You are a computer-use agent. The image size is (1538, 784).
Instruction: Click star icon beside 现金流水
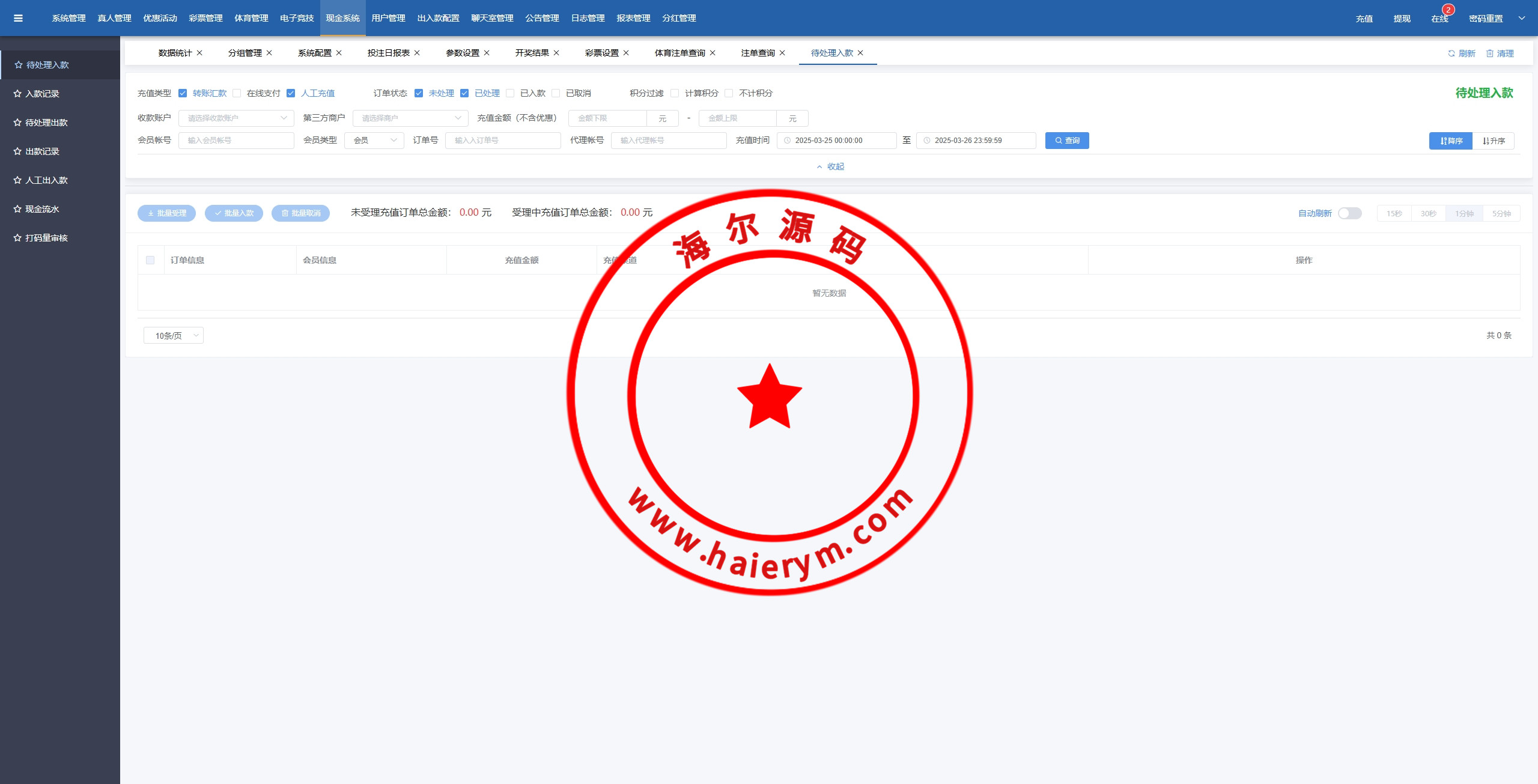click(x=17, y=209)
